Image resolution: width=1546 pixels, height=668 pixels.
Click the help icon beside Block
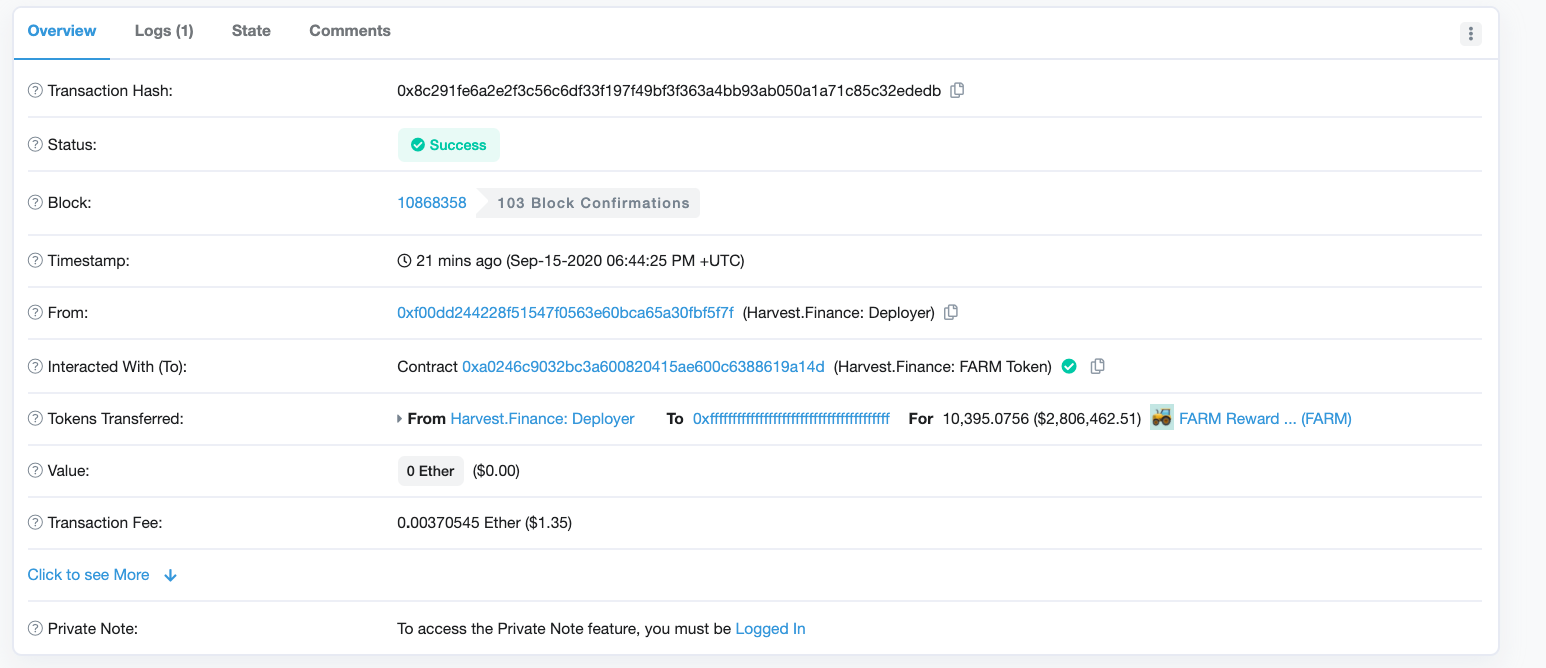tap(35, 203)
